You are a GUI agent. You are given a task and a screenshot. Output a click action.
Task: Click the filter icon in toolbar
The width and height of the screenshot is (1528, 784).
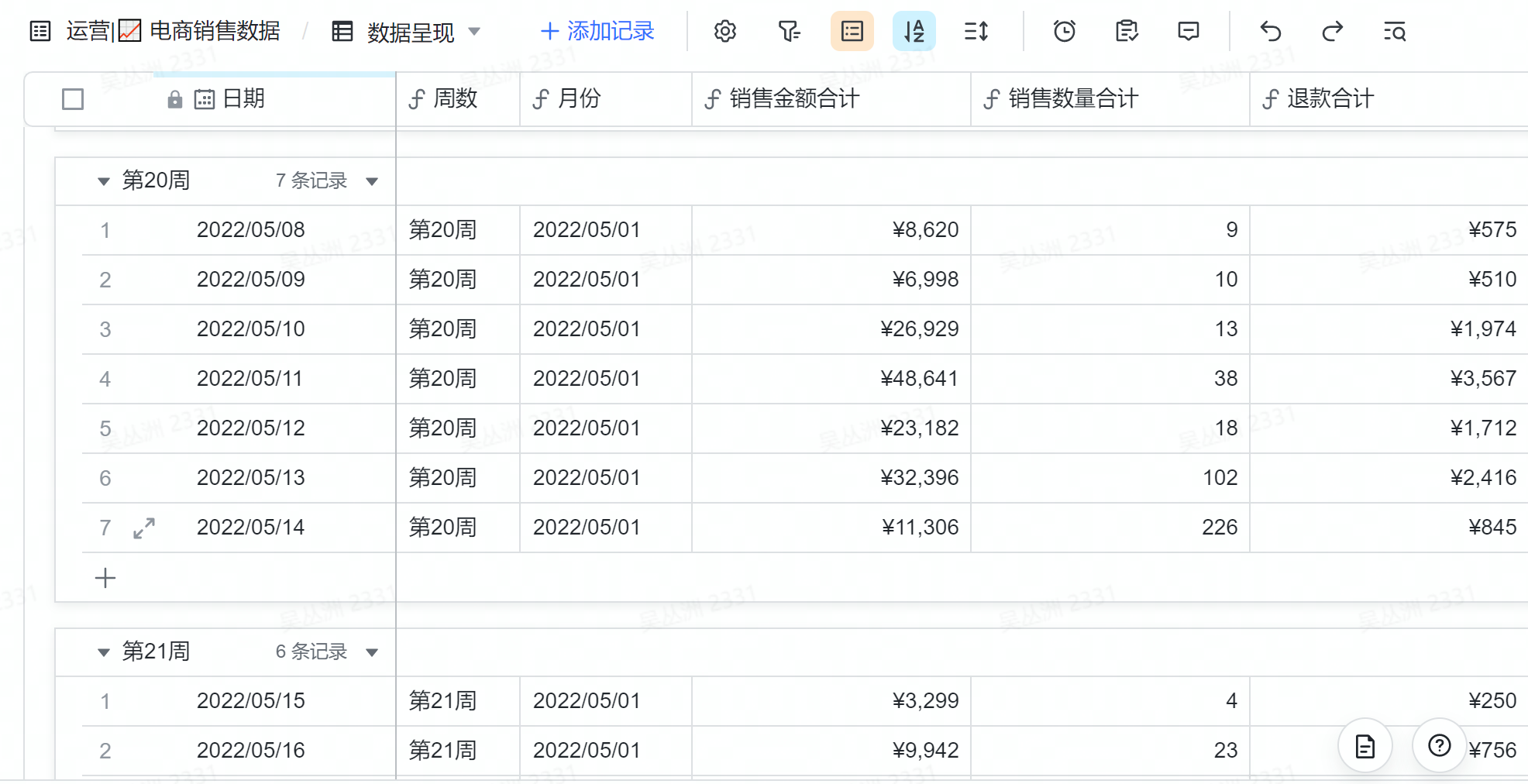click(x=788, y=32)
